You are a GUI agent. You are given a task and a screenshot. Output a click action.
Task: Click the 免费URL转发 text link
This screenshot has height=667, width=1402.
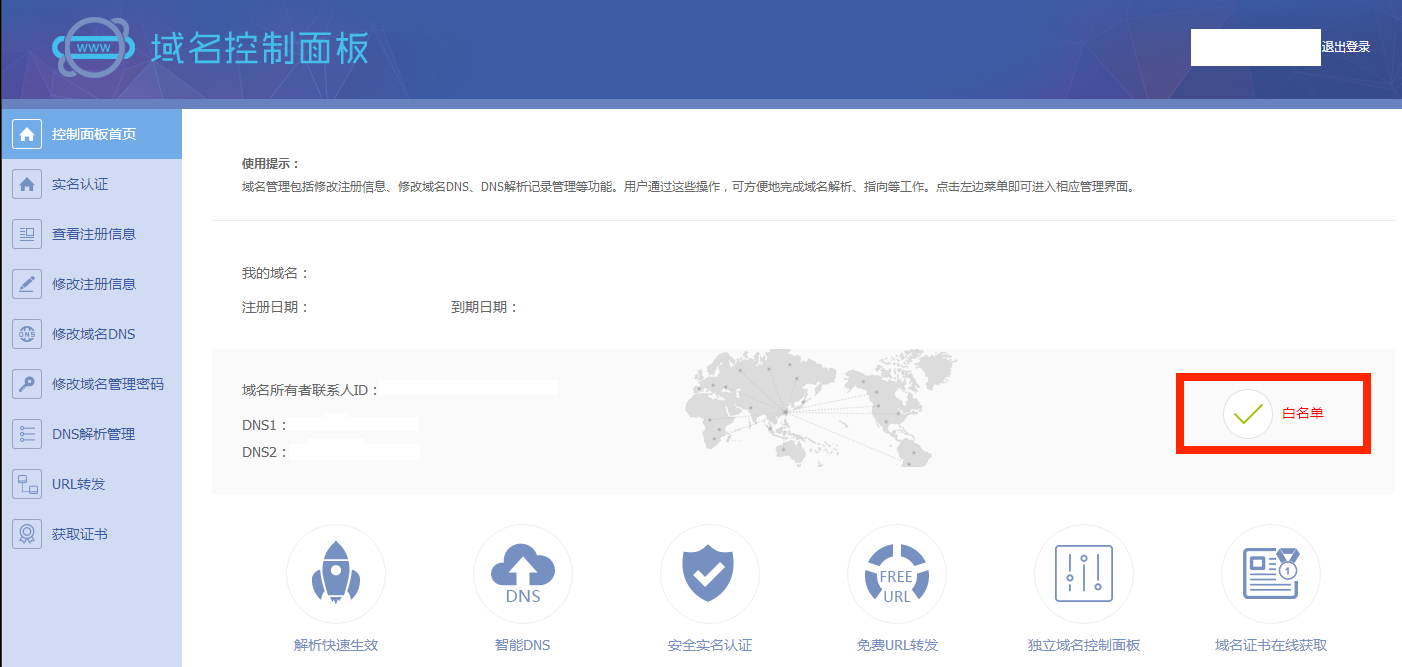tap(897, 645)
